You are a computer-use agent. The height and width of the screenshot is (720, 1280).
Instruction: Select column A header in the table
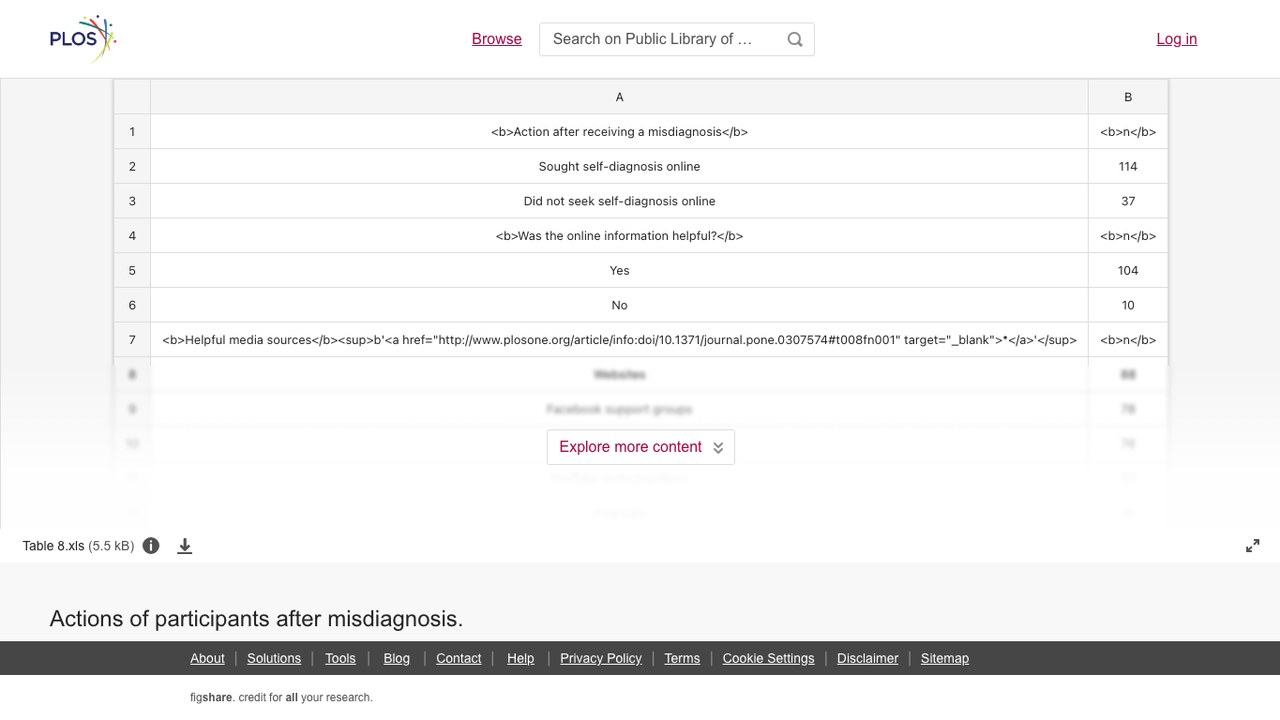[x=619, y=97]
